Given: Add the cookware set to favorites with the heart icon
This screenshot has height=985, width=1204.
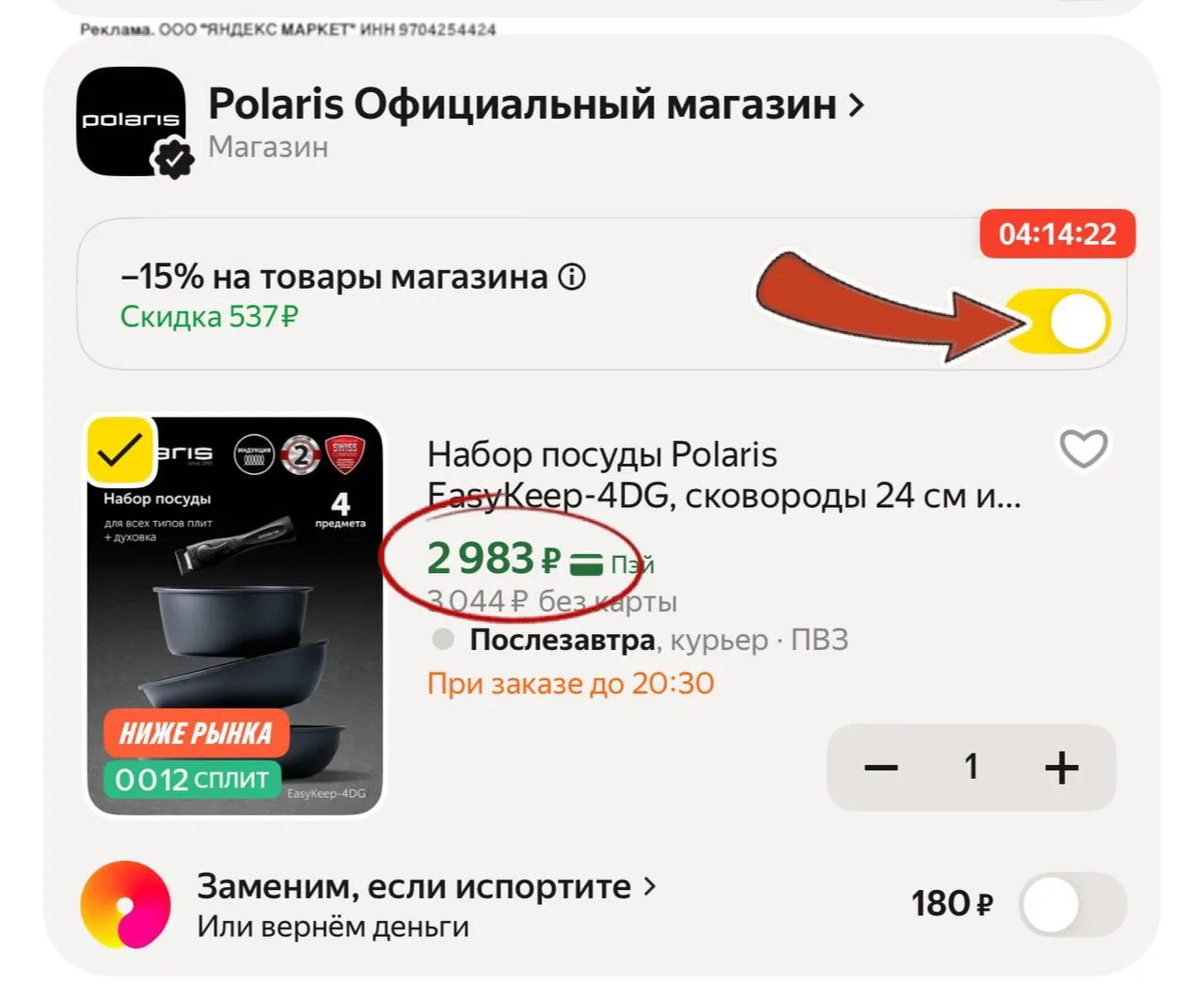Looking at the screenshot, I should (1084, 449).
